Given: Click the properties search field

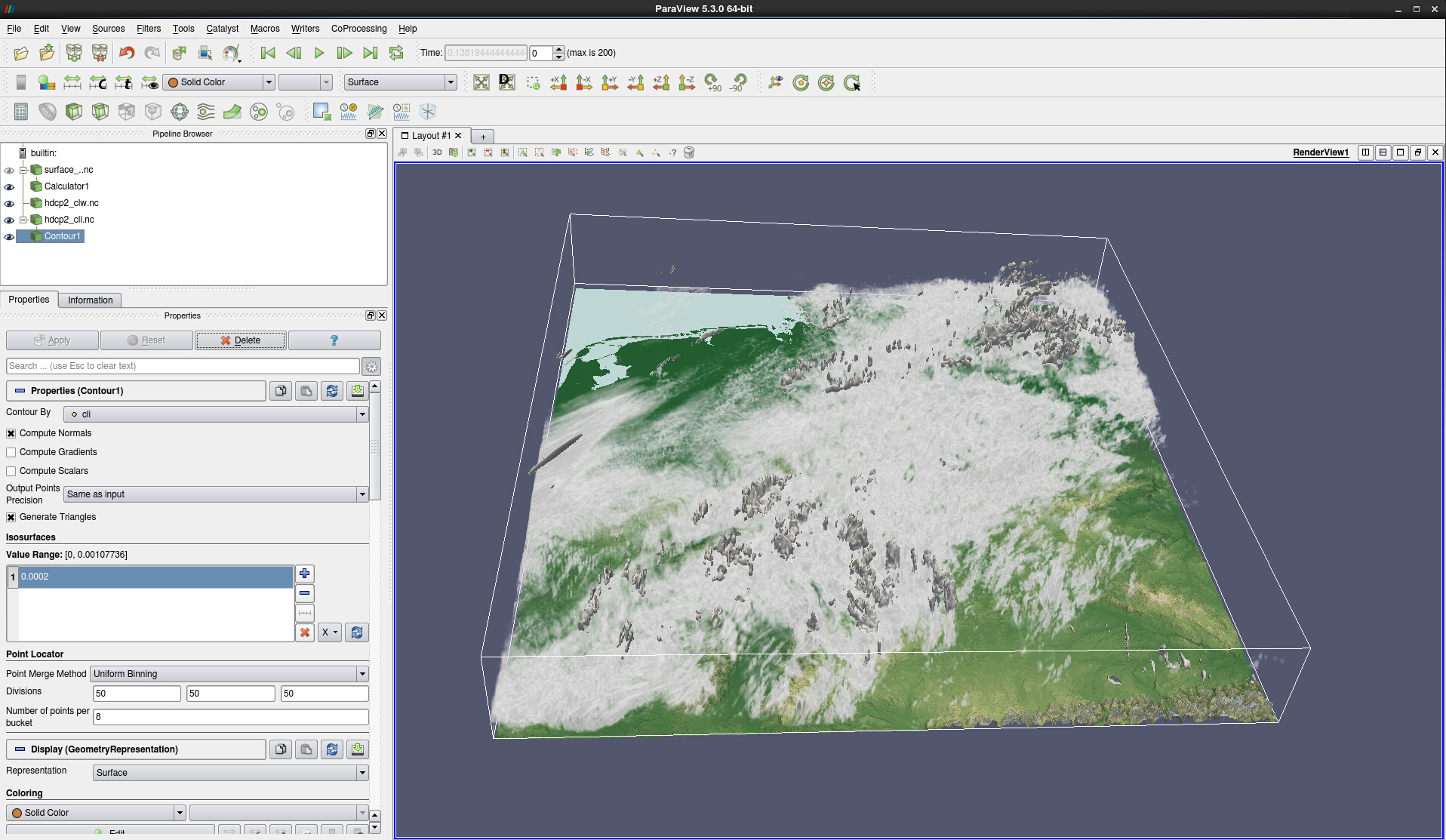Looking at the screenshot, I should (x=183, y=366).
